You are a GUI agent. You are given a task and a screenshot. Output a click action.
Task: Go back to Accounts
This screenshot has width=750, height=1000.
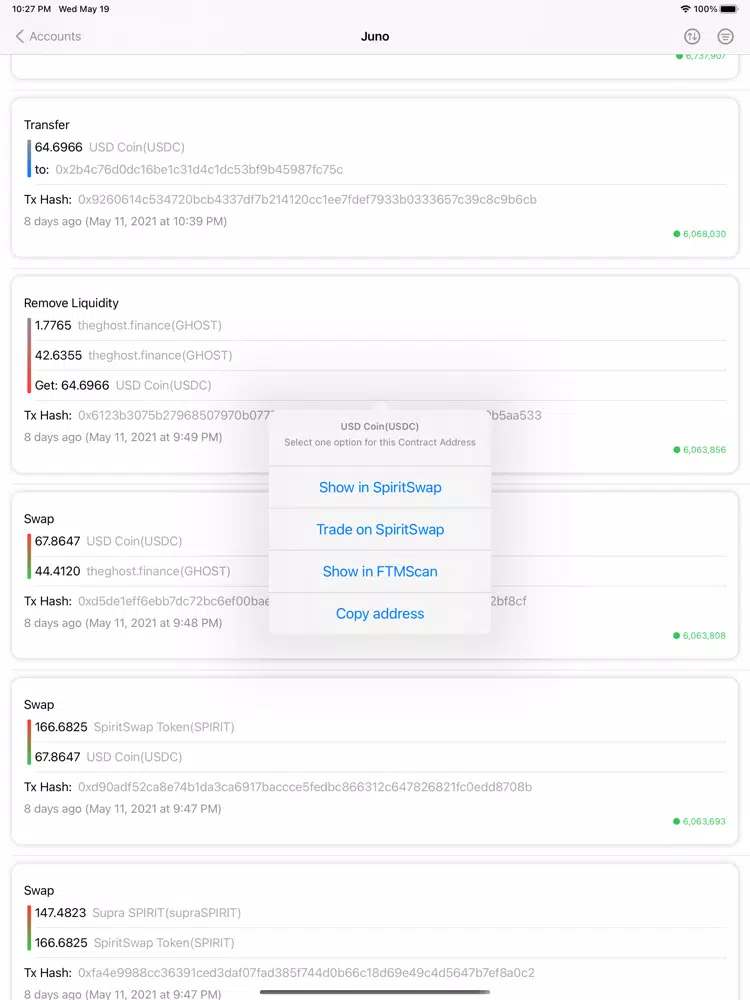(48, 36)
